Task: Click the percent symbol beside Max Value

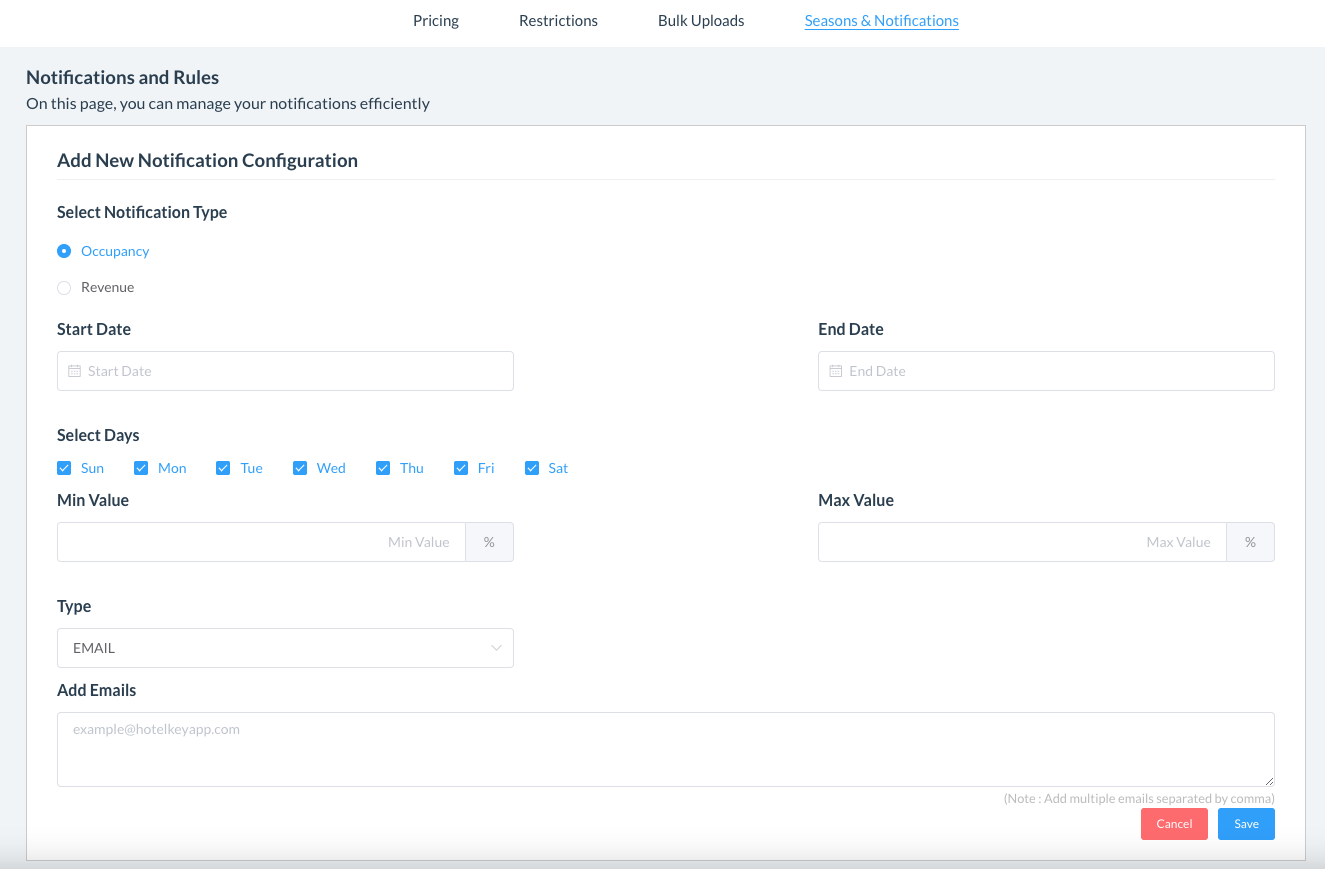Action: coord(1250,542)
